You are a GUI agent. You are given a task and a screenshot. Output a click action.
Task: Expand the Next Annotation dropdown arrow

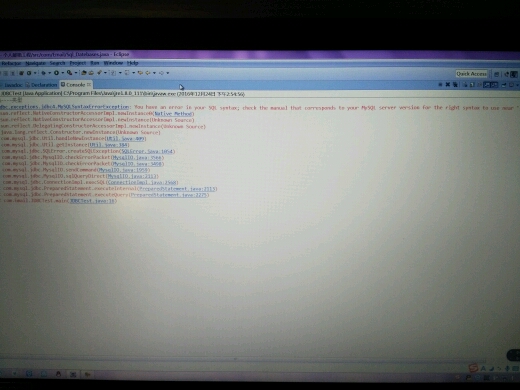120,73
